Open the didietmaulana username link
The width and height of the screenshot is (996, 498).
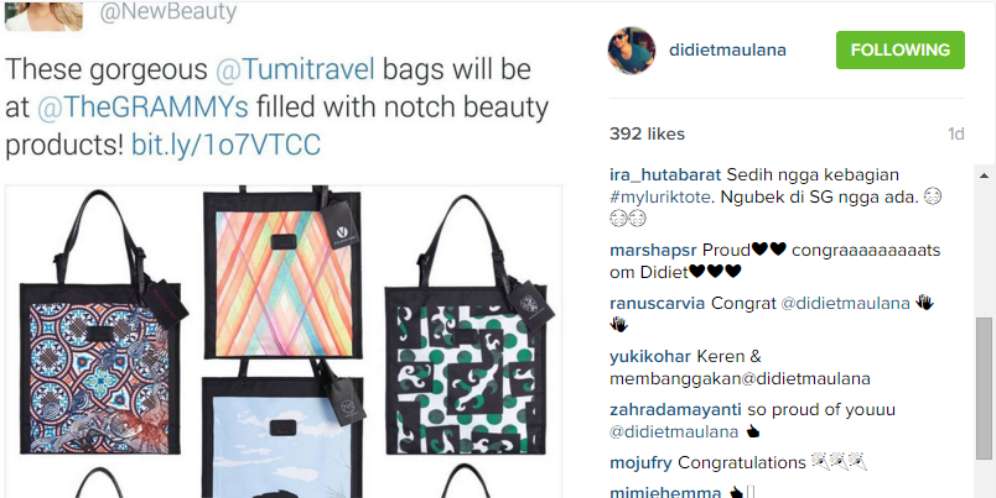727,50
